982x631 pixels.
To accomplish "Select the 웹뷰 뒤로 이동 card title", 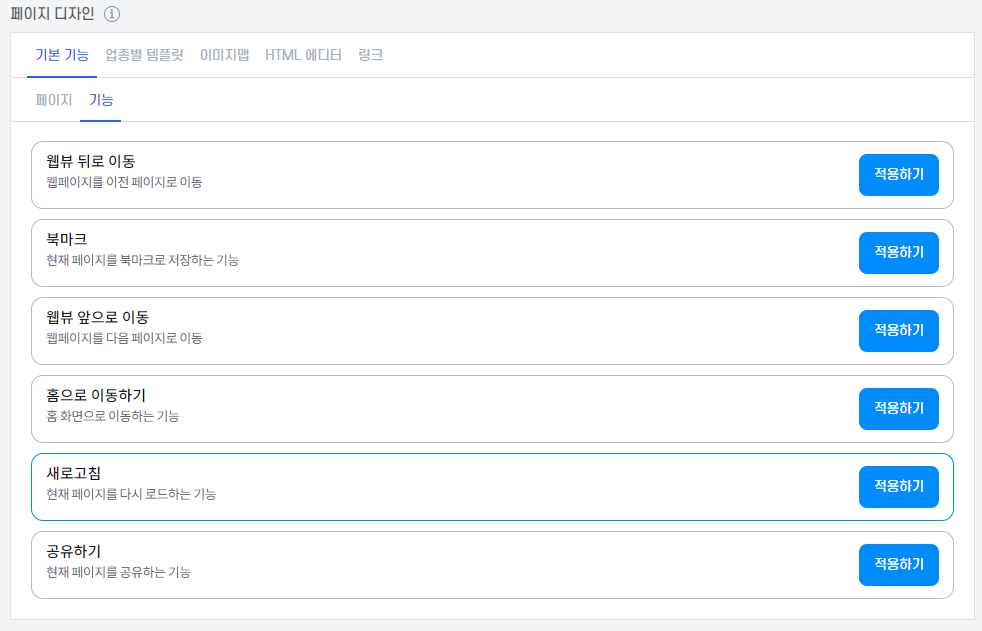I will [x=91, y=161].
